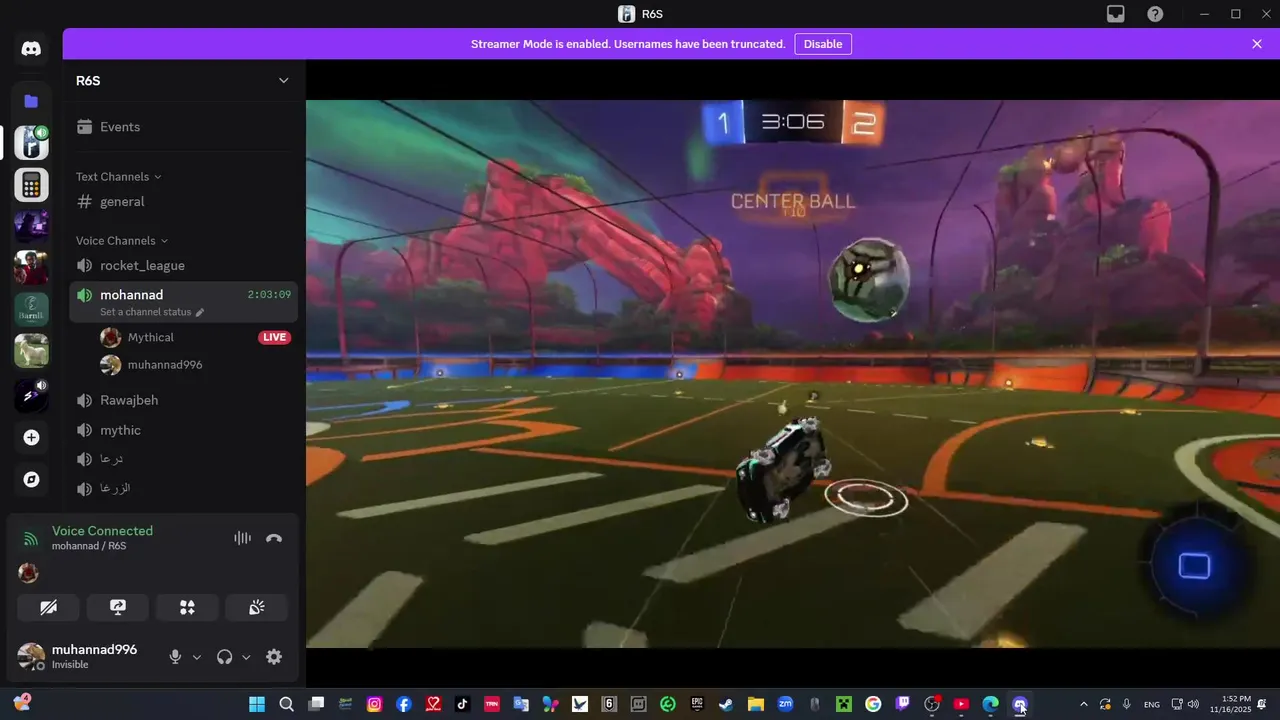1280x720 pixels.
Task: Open the taskbar clock and date
Action: (1237, 704)
